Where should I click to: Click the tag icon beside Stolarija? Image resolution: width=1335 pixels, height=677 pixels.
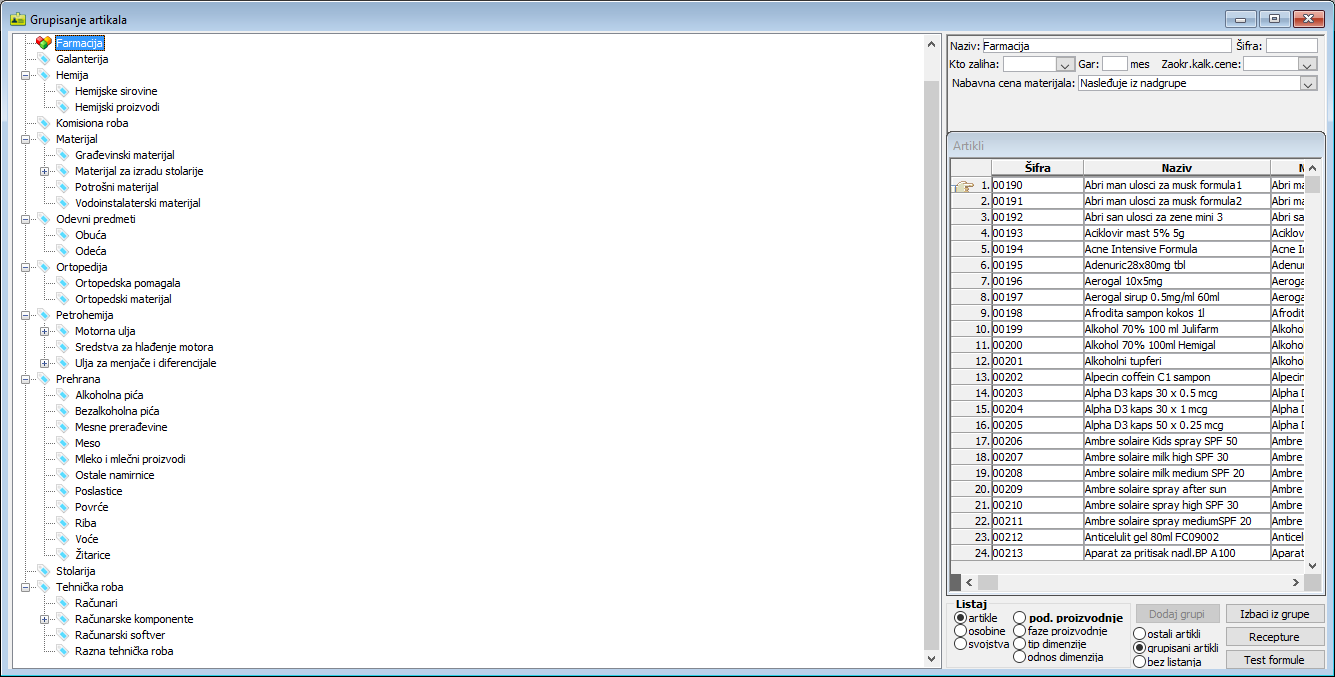[x=43, y=571]
